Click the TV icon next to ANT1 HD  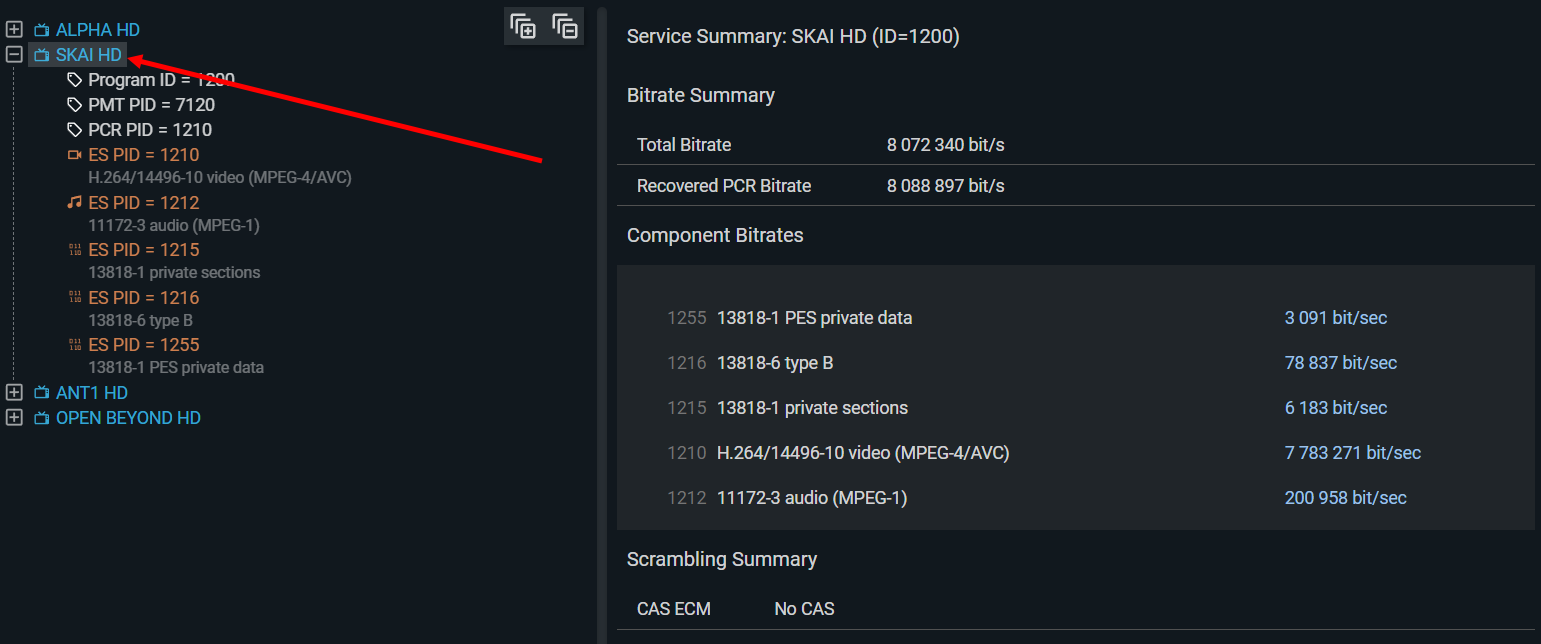42,393
